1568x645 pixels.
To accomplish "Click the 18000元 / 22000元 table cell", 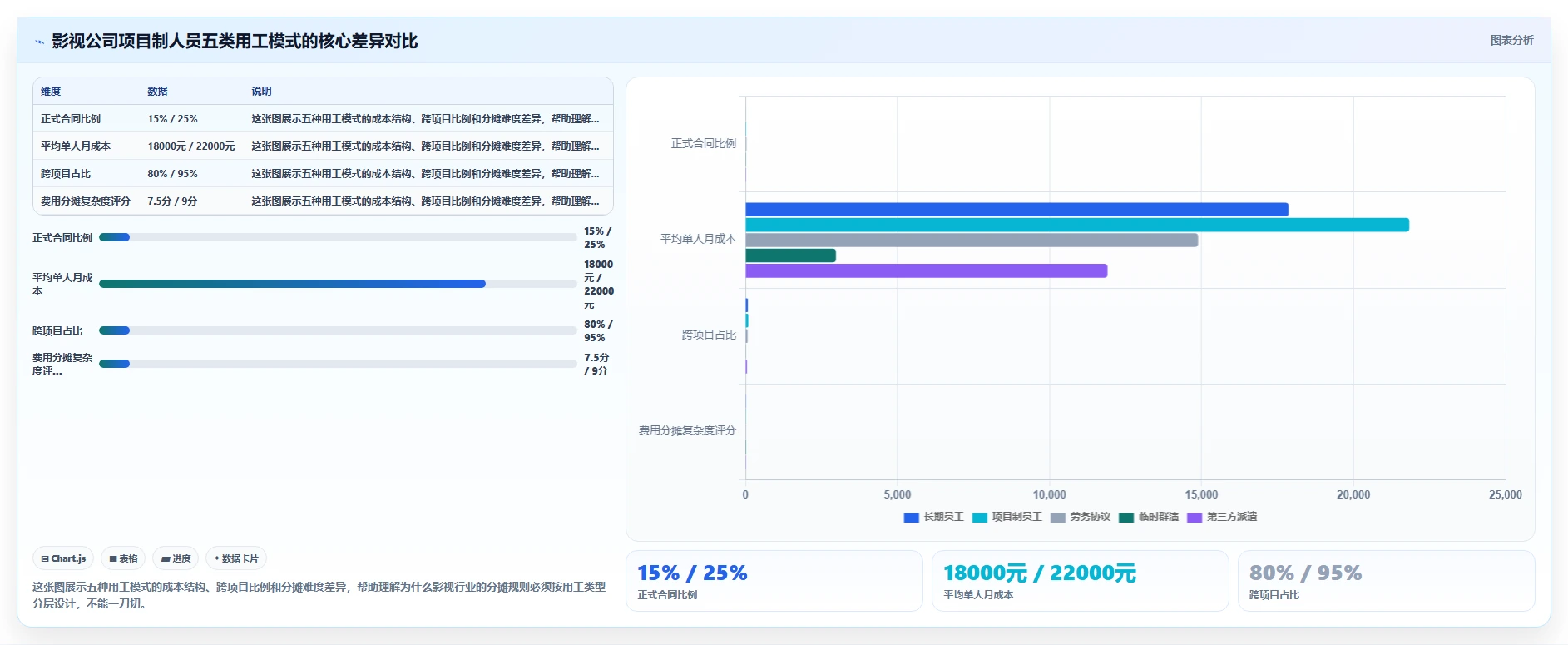I will coord(191,146).
